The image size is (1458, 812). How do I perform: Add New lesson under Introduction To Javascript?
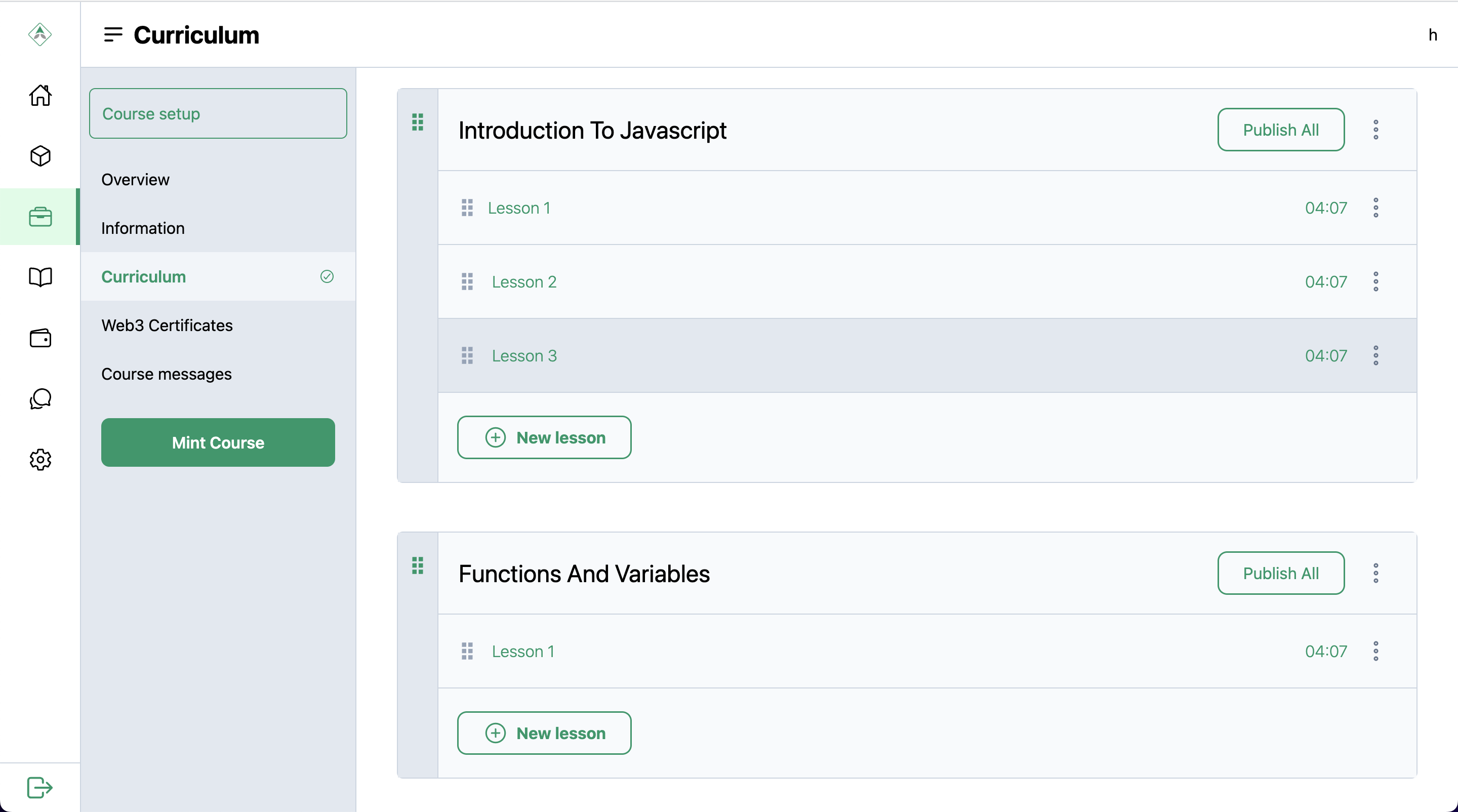[544, 437]
